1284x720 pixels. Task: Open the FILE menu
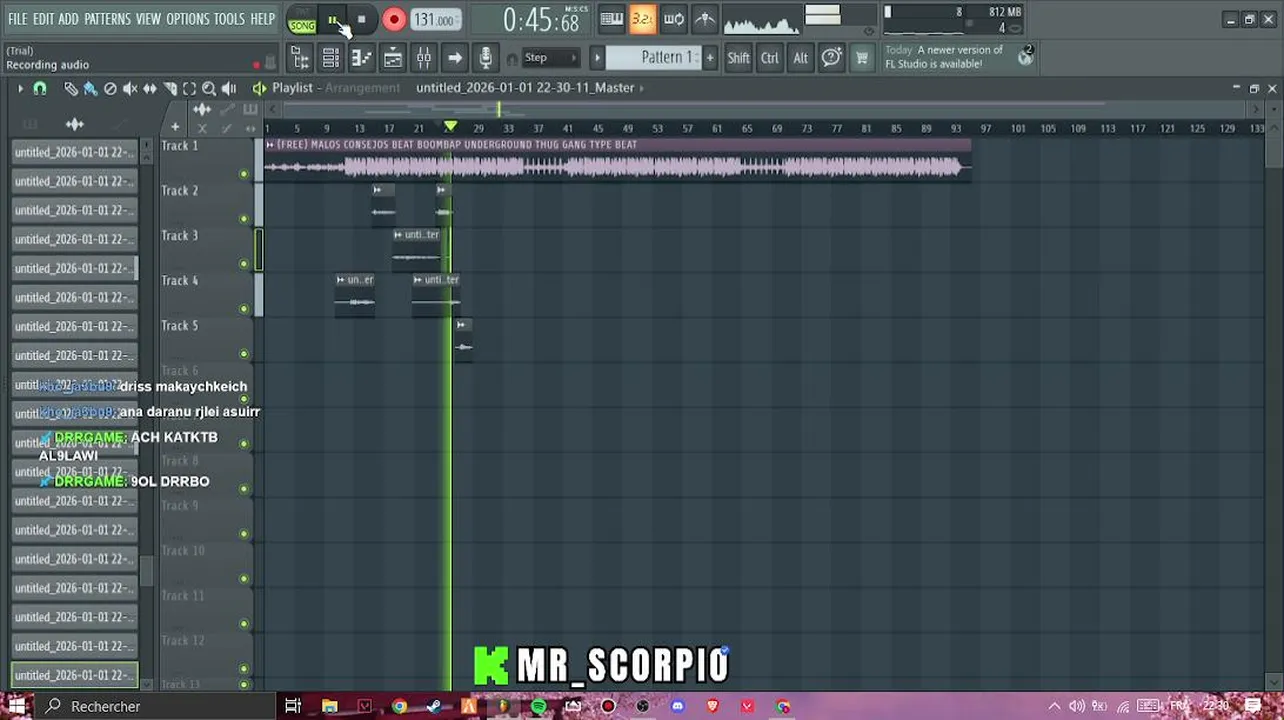18,19
